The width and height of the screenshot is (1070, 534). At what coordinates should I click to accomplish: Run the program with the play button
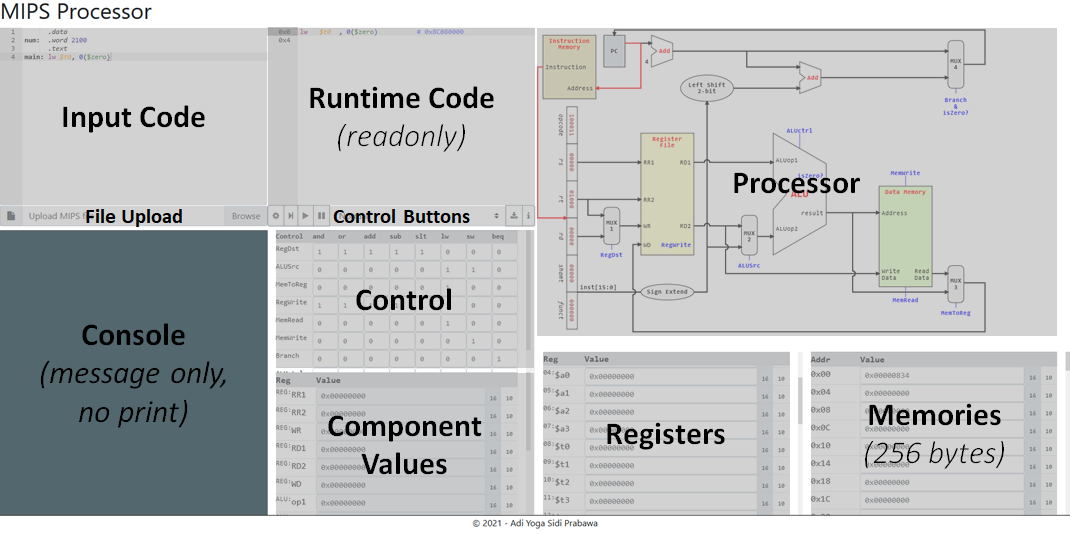(306, 216)
